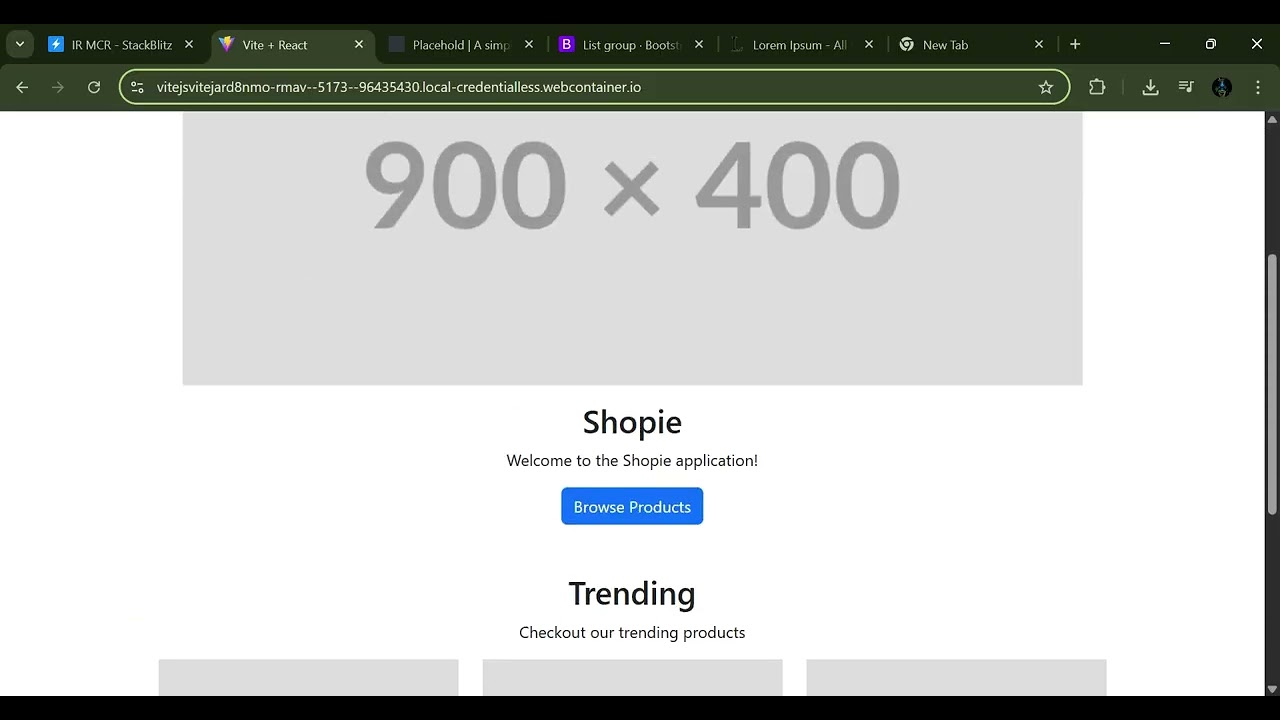Click the page vertical scrollbar thumb
Image resolution: width=1280 pixels, height=720 pixels.
tap(1272, 385)
